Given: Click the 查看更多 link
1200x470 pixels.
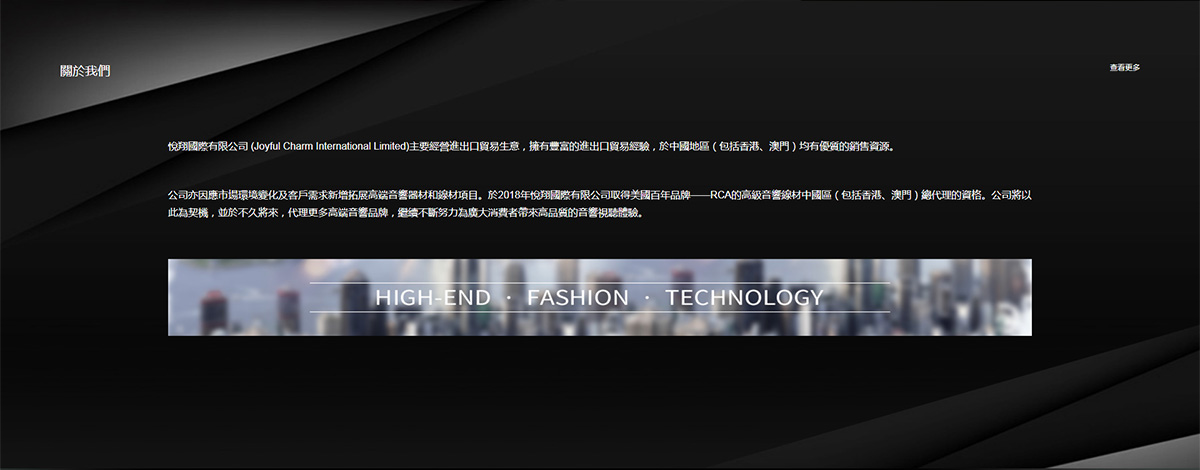Looking at the screenshot, I should 1124,68.
